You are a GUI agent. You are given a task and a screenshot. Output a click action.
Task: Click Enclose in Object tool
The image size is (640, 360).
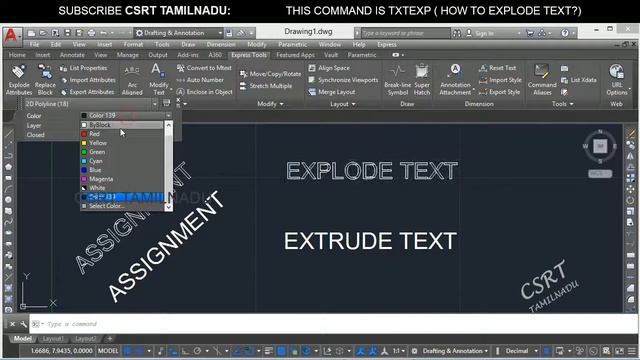[204, 92]
